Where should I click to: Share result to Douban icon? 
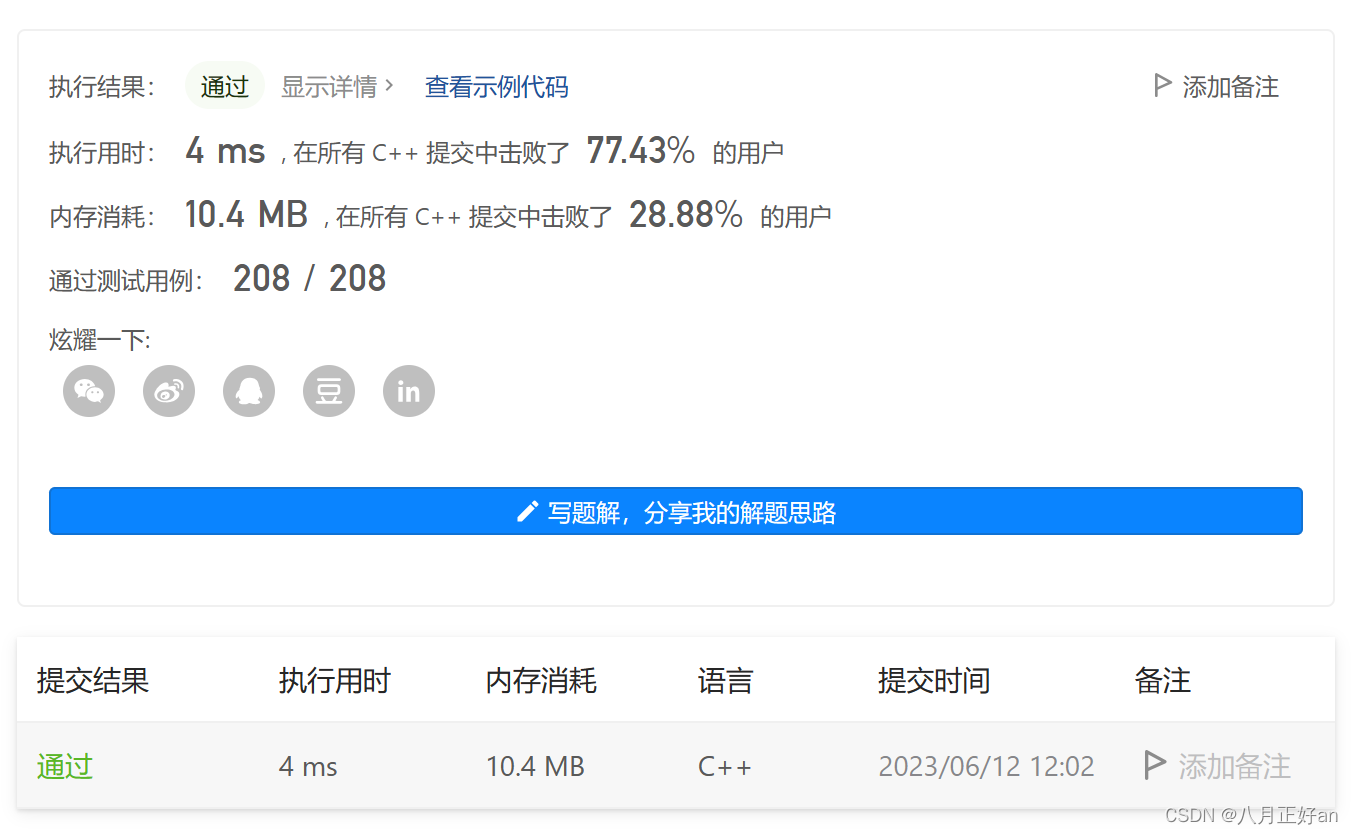329,391
